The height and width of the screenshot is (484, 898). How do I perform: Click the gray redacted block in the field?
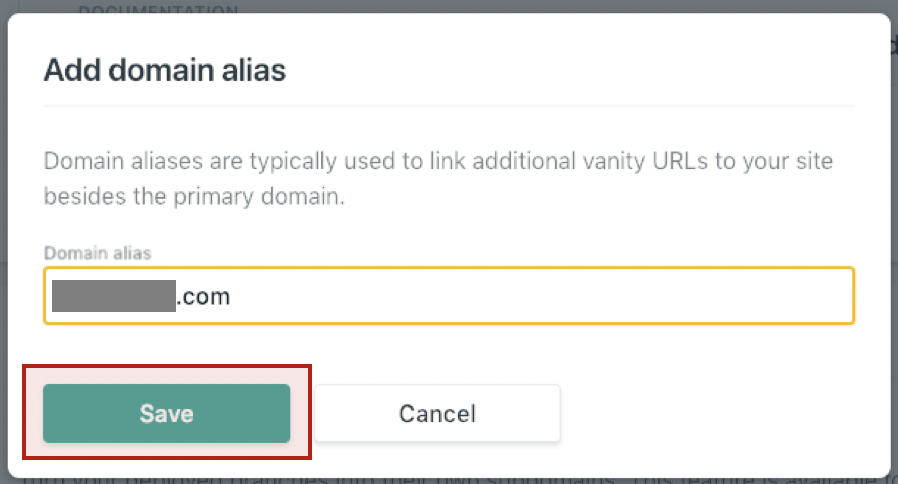[x=113, y=296]
